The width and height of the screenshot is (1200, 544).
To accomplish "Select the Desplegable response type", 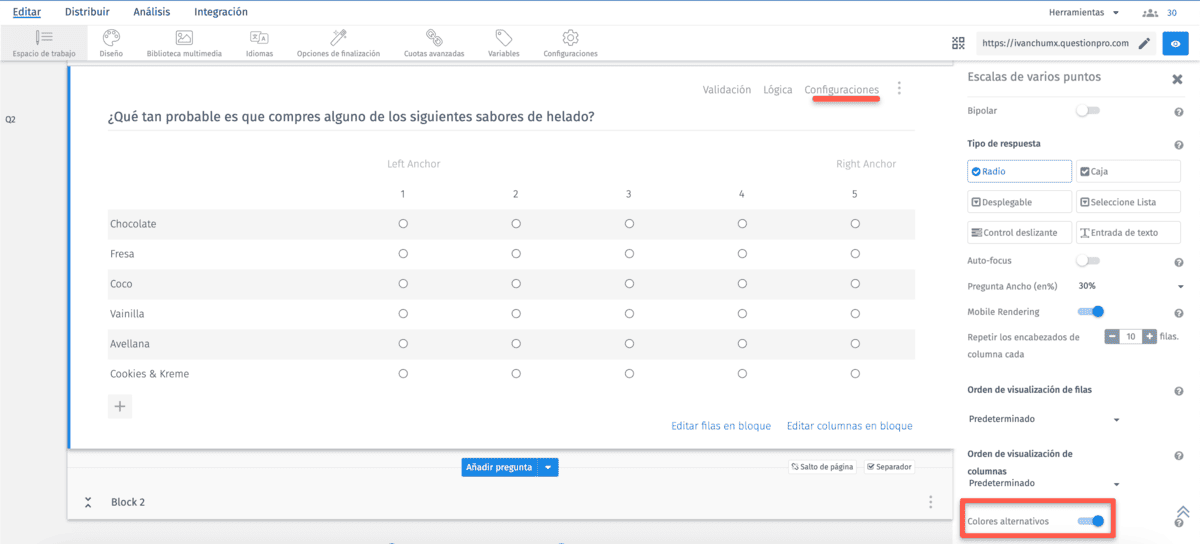I will [x=1020, y=201].
